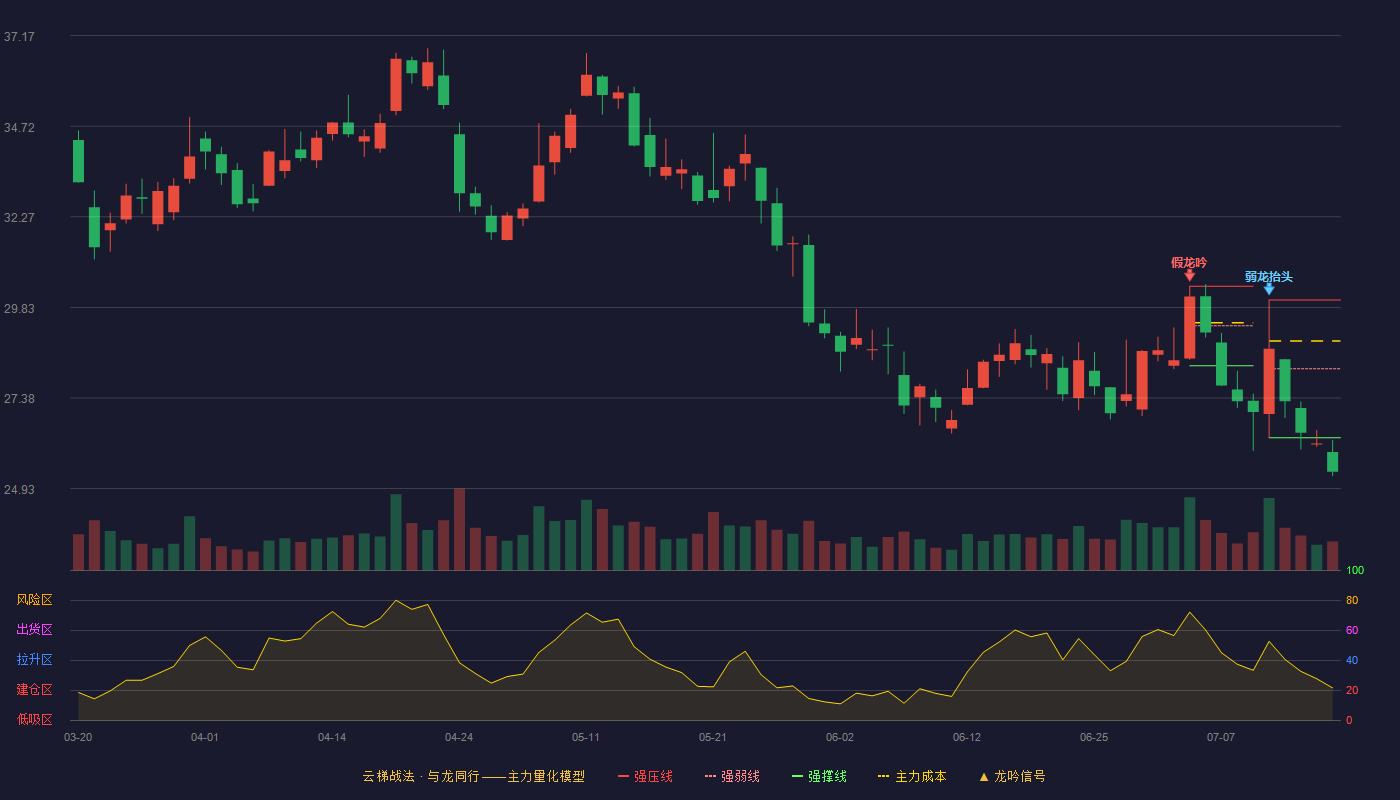Viewport: 1400px width, 800px height.
Task: Toggle the 强压线 legend item
Action: tap(645, 776)
